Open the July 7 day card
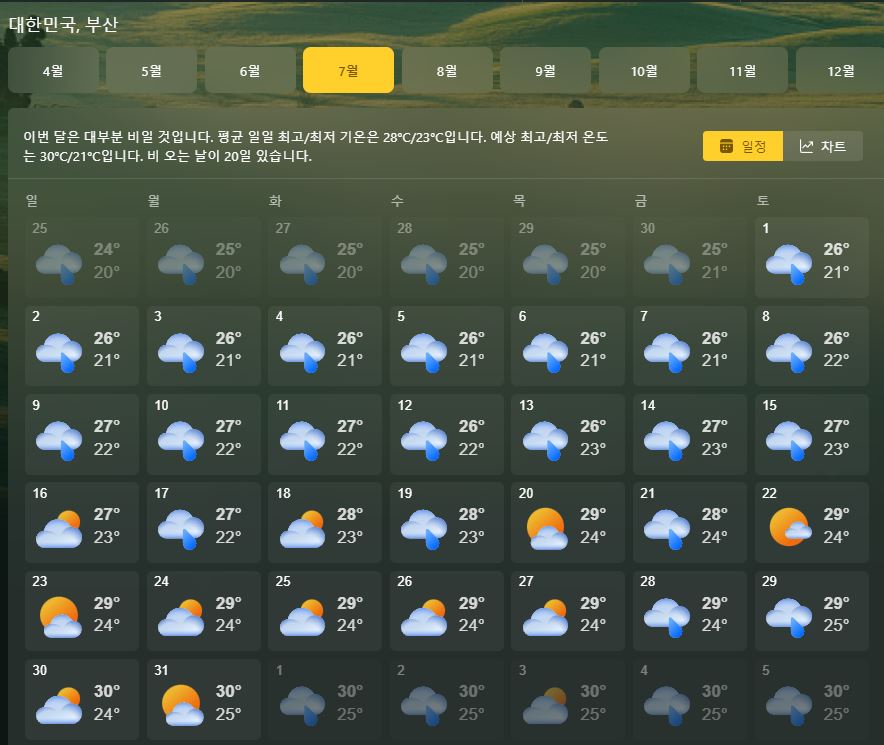 (689, 346)
